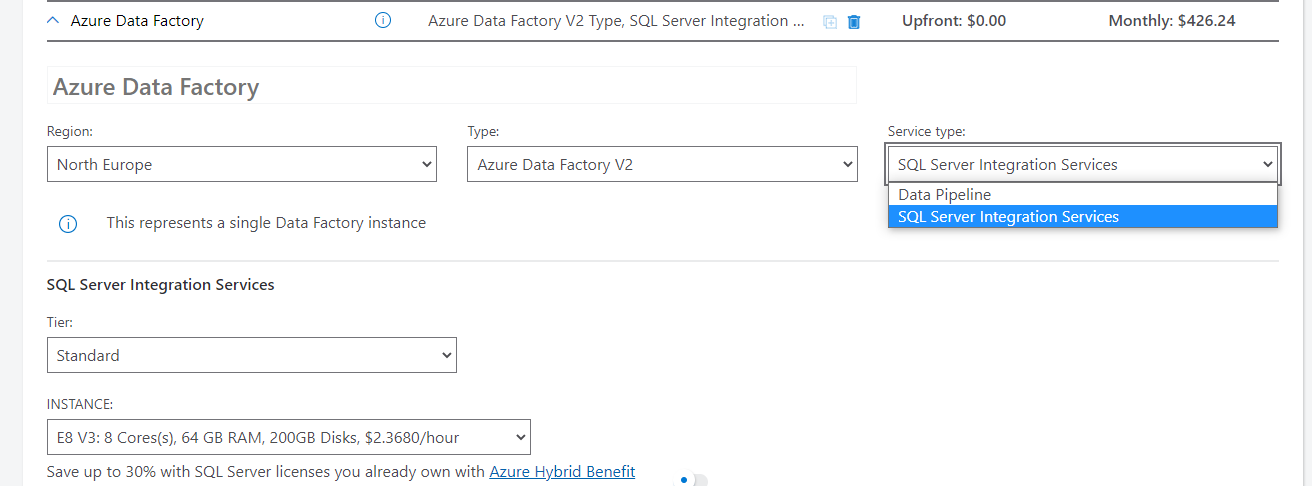The width and height of the screenshot is (1312, 486).
Task: Open the Region dropdown showing North Europe
Action: tap(242, 164)
